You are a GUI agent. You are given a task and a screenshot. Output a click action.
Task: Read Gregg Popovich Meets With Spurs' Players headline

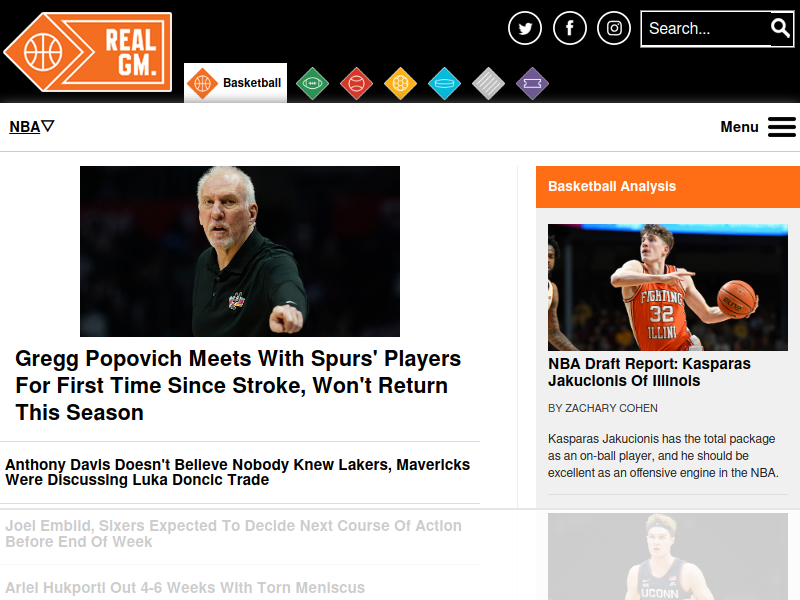tap(238, 385)
